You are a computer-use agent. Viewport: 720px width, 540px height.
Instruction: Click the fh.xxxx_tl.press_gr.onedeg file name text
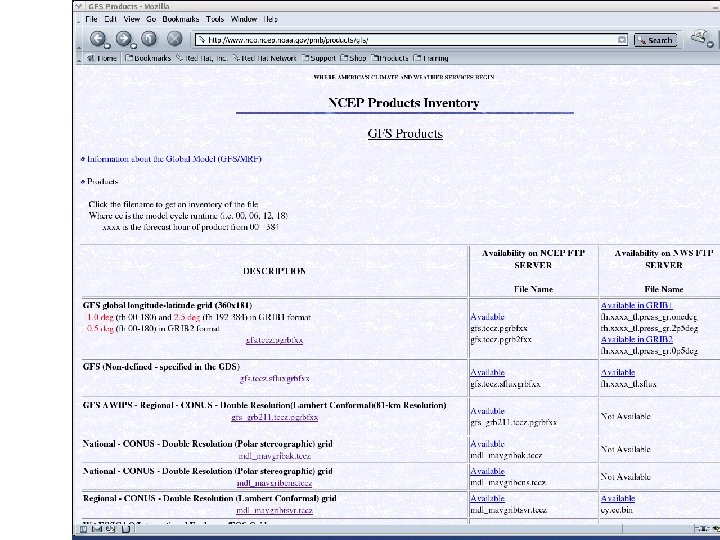coord(649,317)
